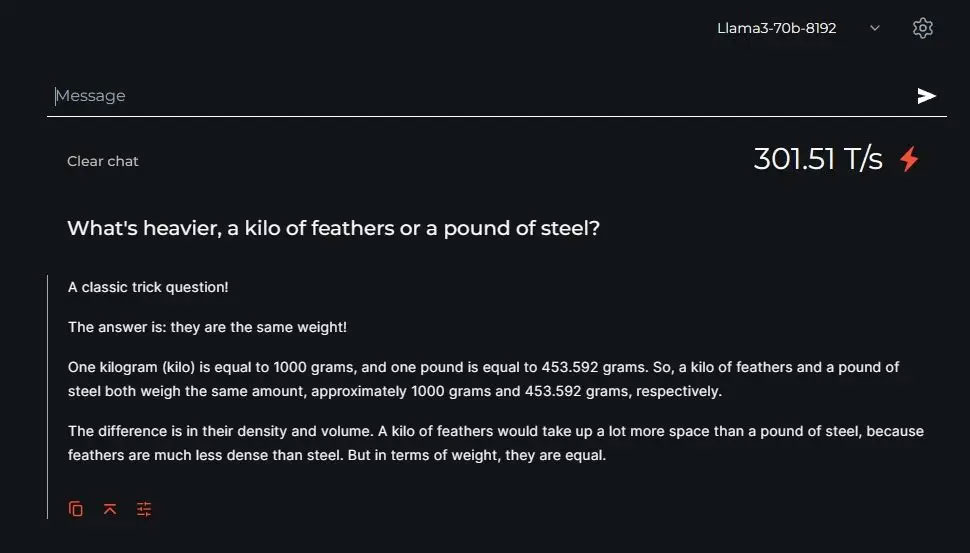Click the line starting 'The difference is'

[496, 431]
